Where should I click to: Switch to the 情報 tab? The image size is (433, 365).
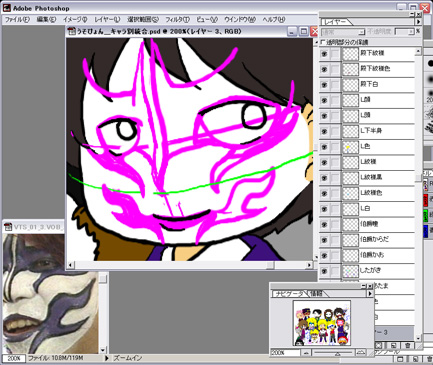316,294
